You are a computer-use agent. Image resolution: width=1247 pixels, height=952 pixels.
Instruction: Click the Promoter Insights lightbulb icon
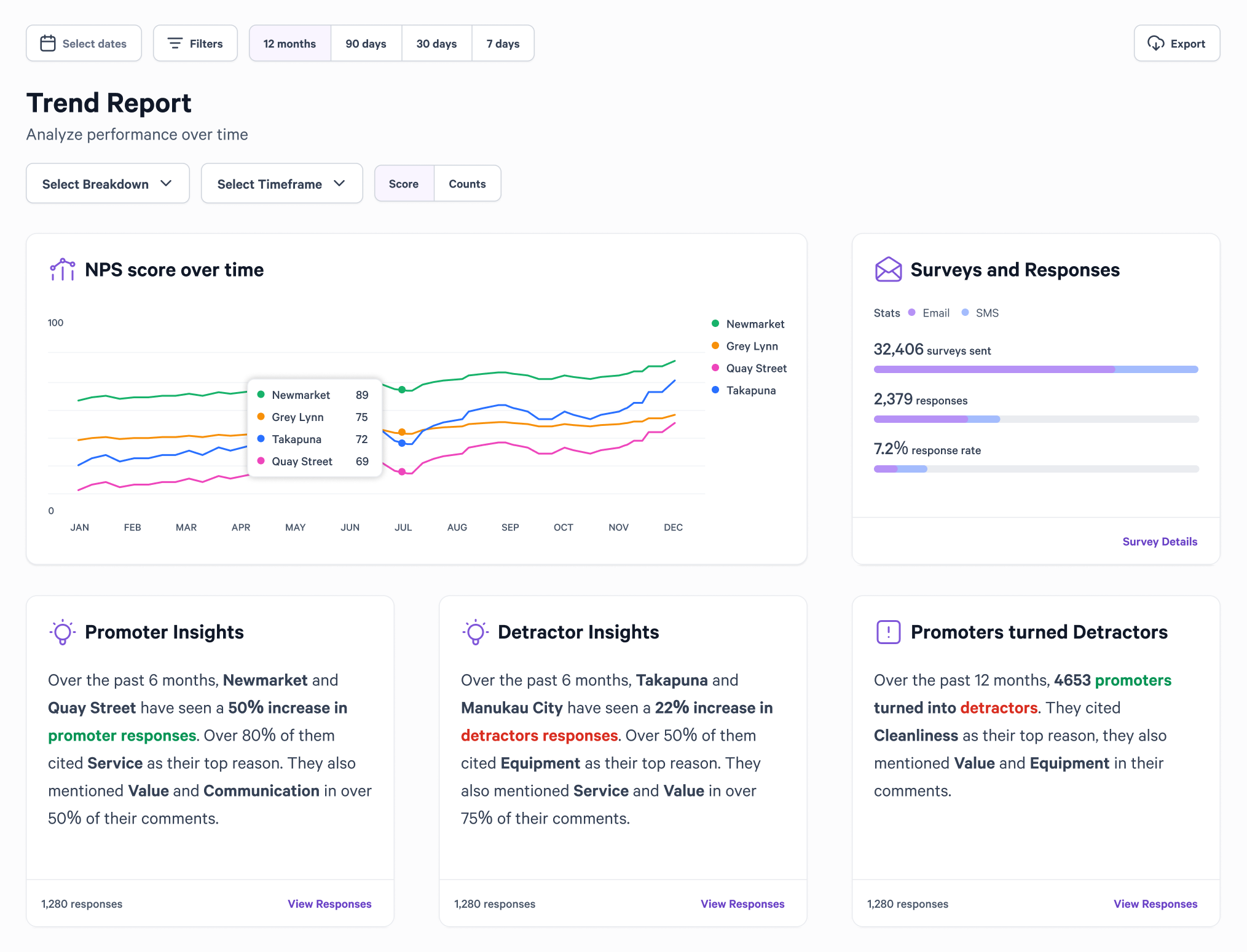pos(63,631)
